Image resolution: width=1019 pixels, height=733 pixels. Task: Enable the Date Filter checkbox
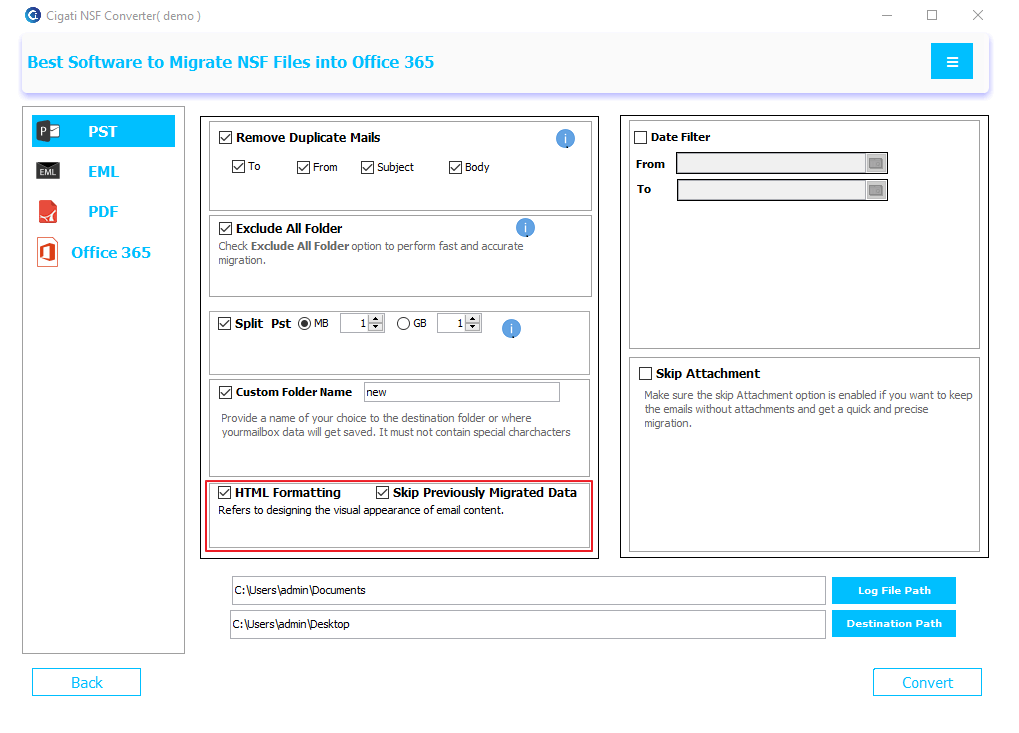coord(641,138)
